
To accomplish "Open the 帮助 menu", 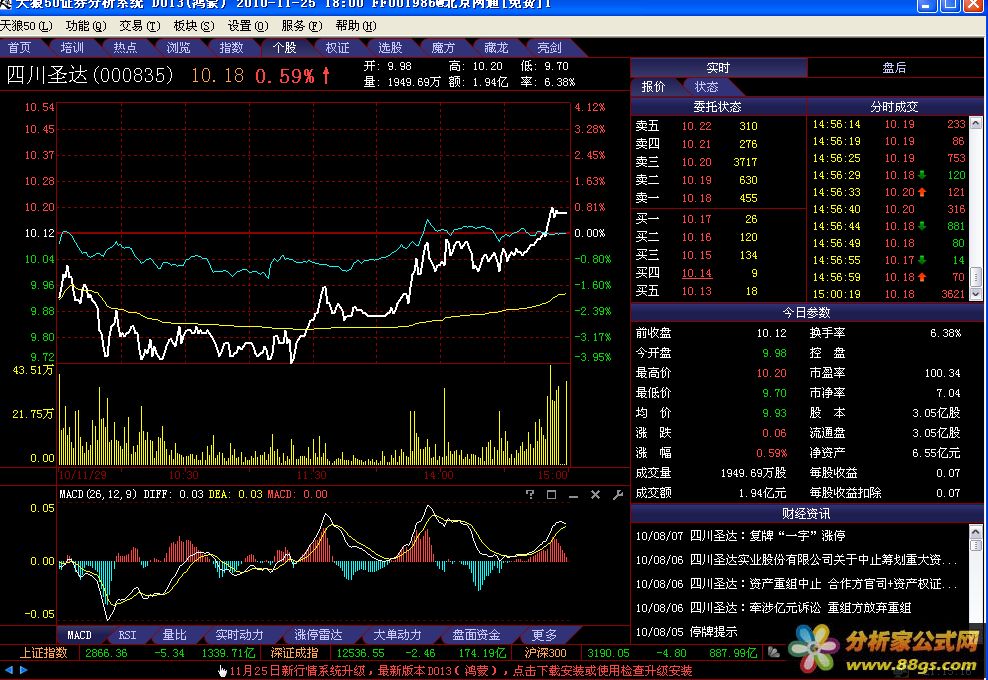I will [356, 26].
